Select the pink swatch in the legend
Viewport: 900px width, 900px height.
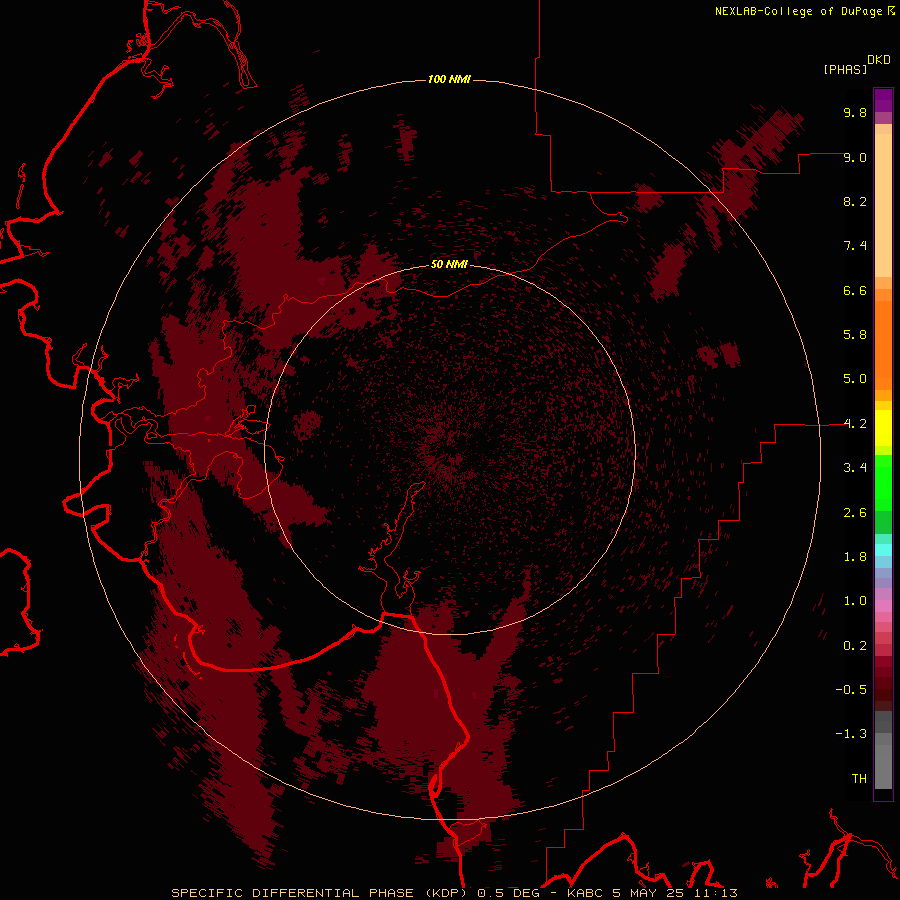(x=883, y=606)
